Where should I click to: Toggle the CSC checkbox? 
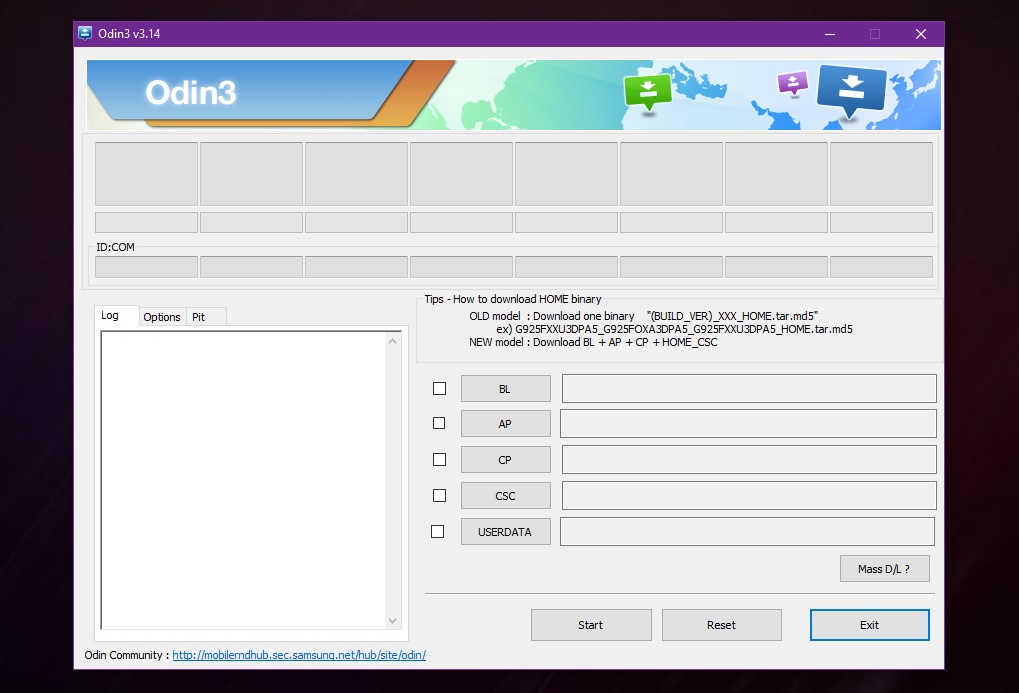(439, 495)
